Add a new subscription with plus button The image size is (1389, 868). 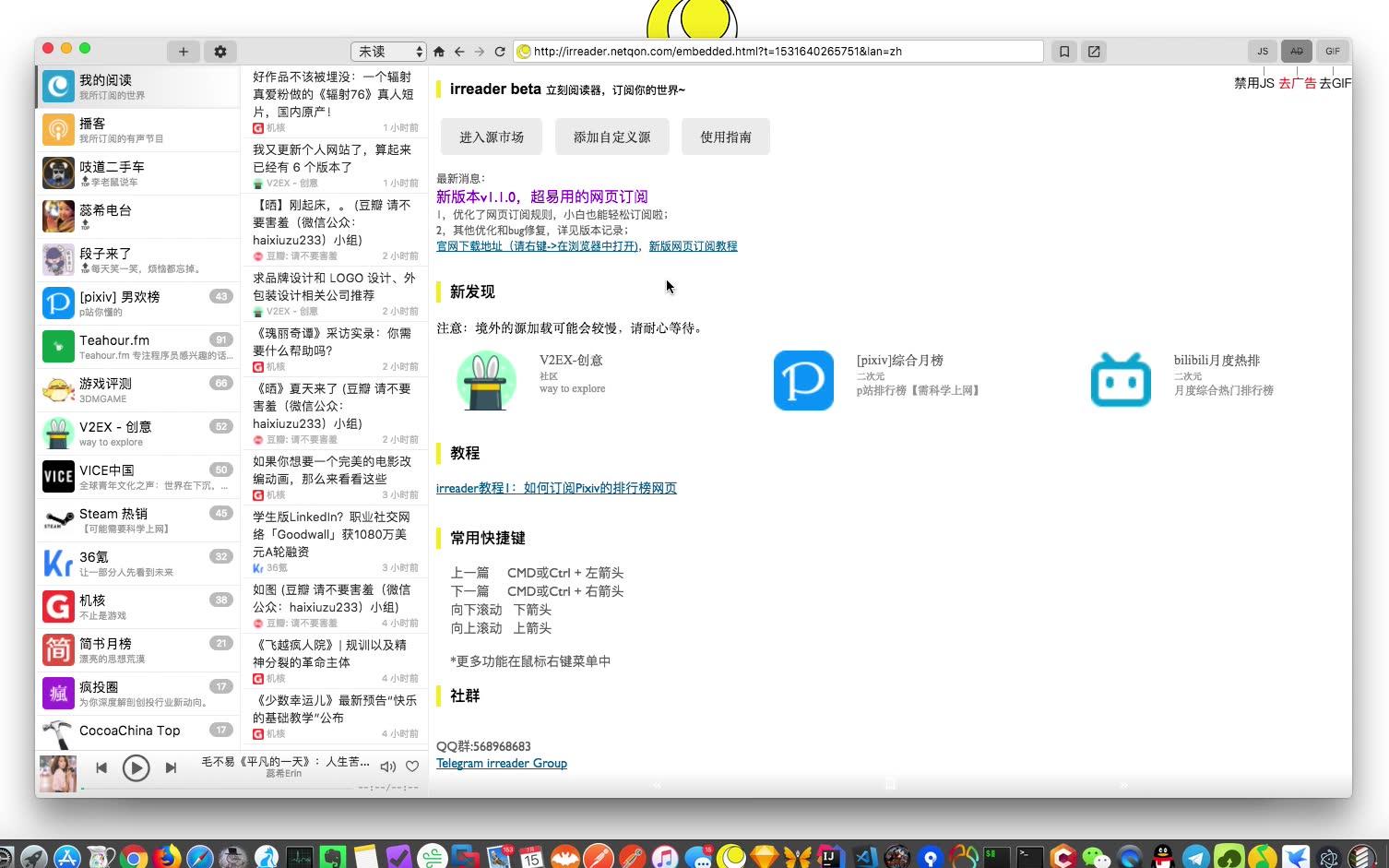click(183, 52)
